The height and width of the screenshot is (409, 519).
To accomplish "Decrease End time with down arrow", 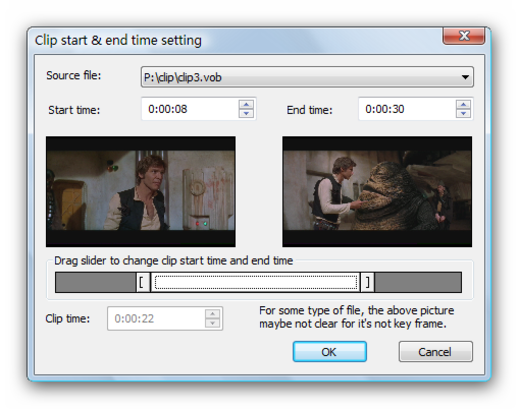I will point(463,113).
